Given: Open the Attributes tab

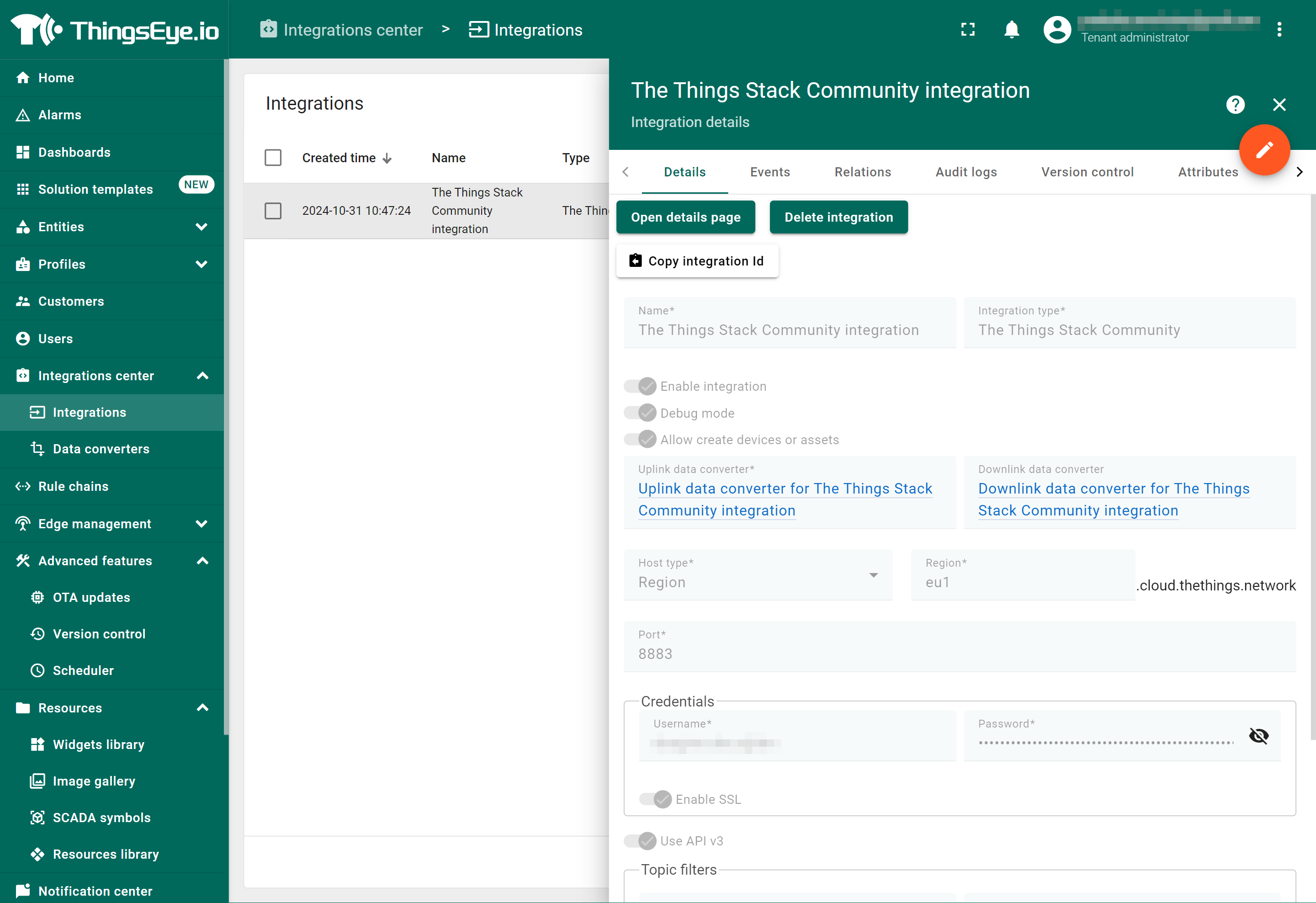Looking at the screenshot, I should pos(1208,172).
